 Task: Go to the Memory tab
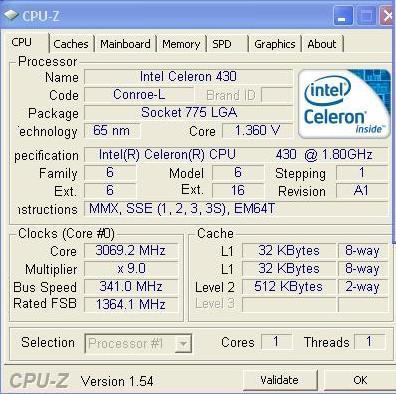click(181, 44)
